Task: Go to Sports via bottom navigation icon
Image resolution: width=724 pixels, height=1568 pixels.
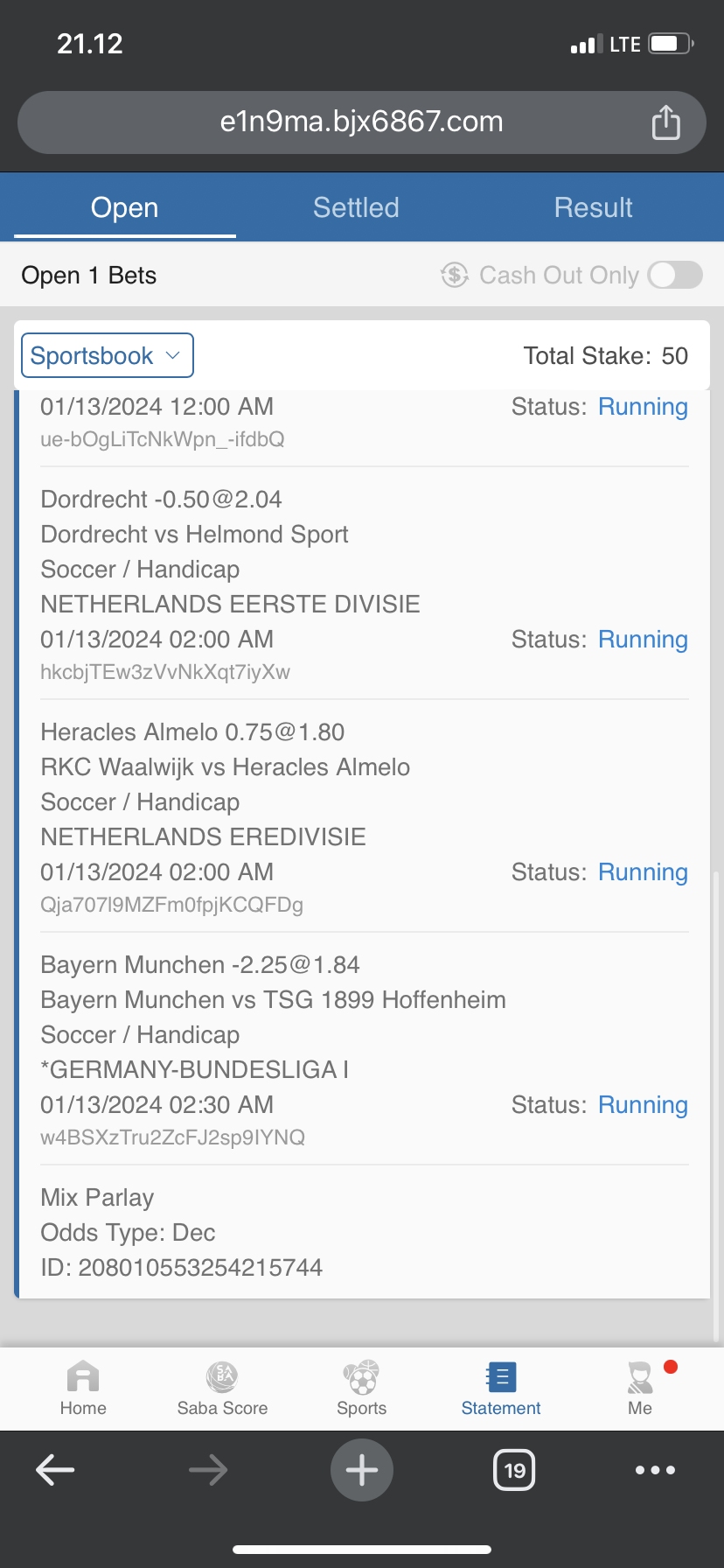Action: coord(361,1377)
